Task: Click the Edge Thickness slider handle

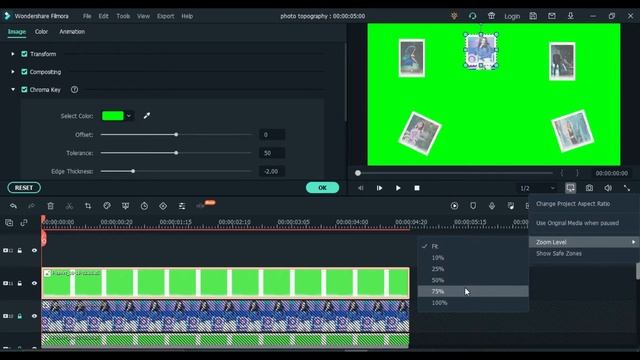Action: tap(133, 171)
